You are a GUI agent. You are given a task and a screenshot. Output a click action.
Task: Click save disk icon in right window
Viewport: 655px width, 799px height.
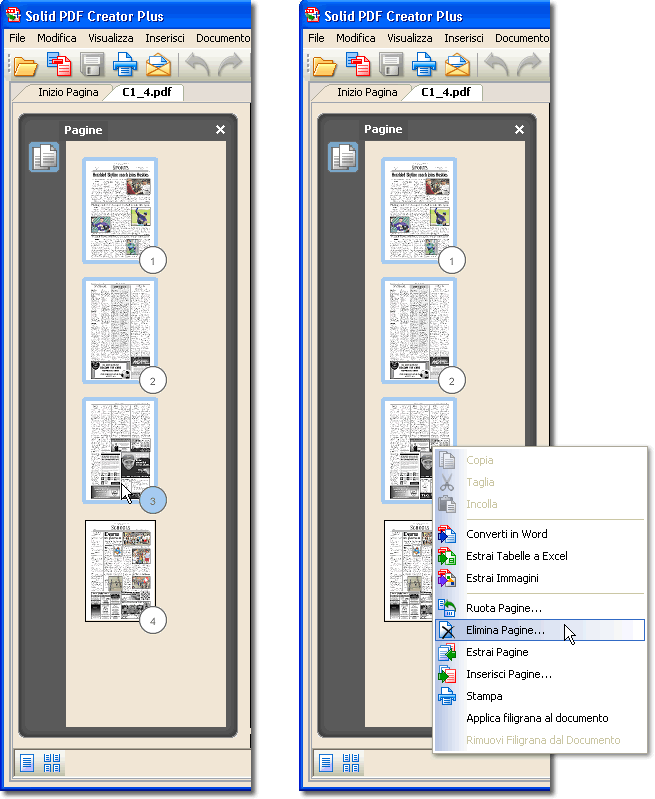click(x=391, y=65)
